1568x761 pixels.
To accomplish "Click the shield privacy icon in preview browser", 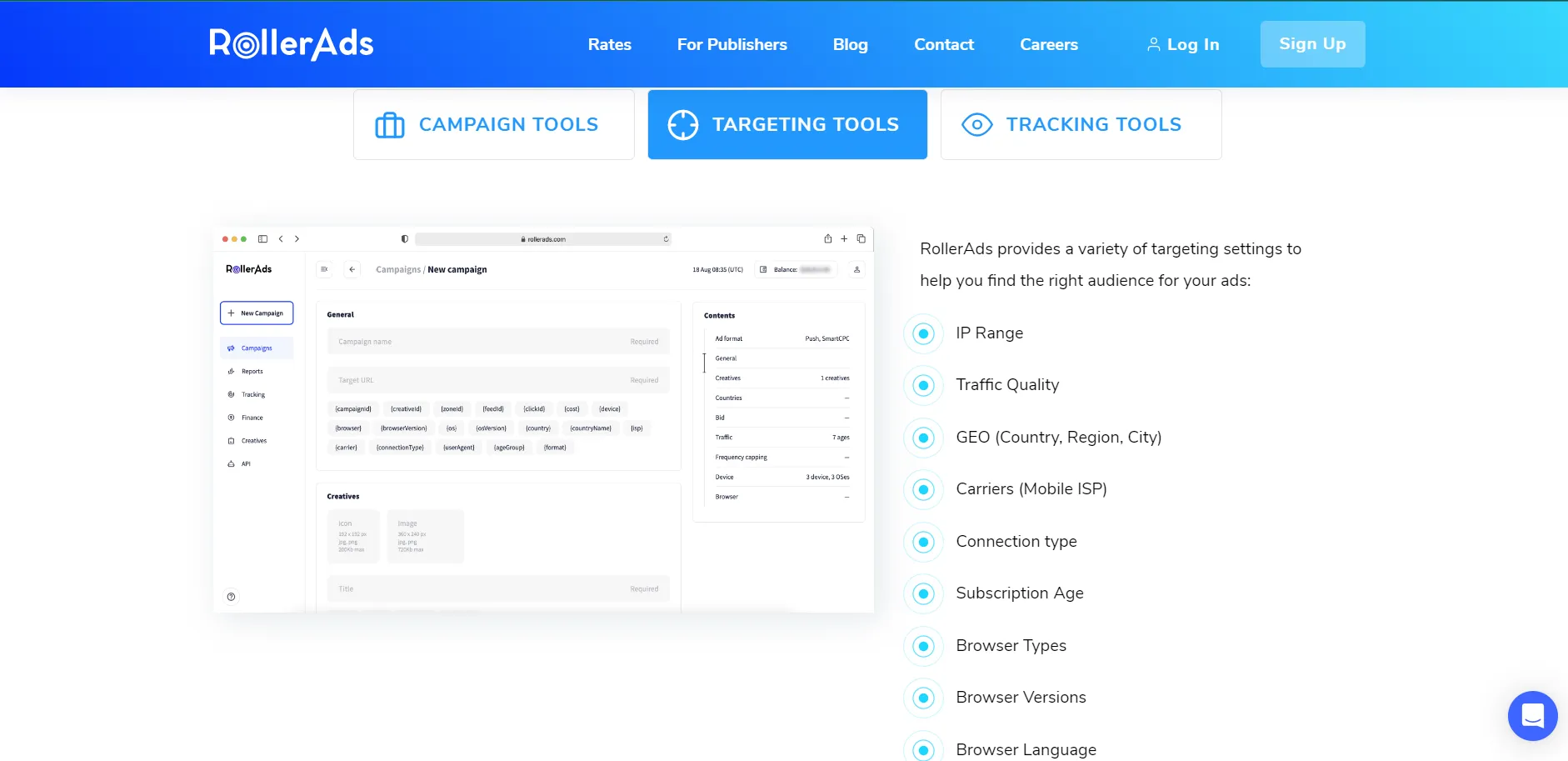I will [x=404, y=239].
